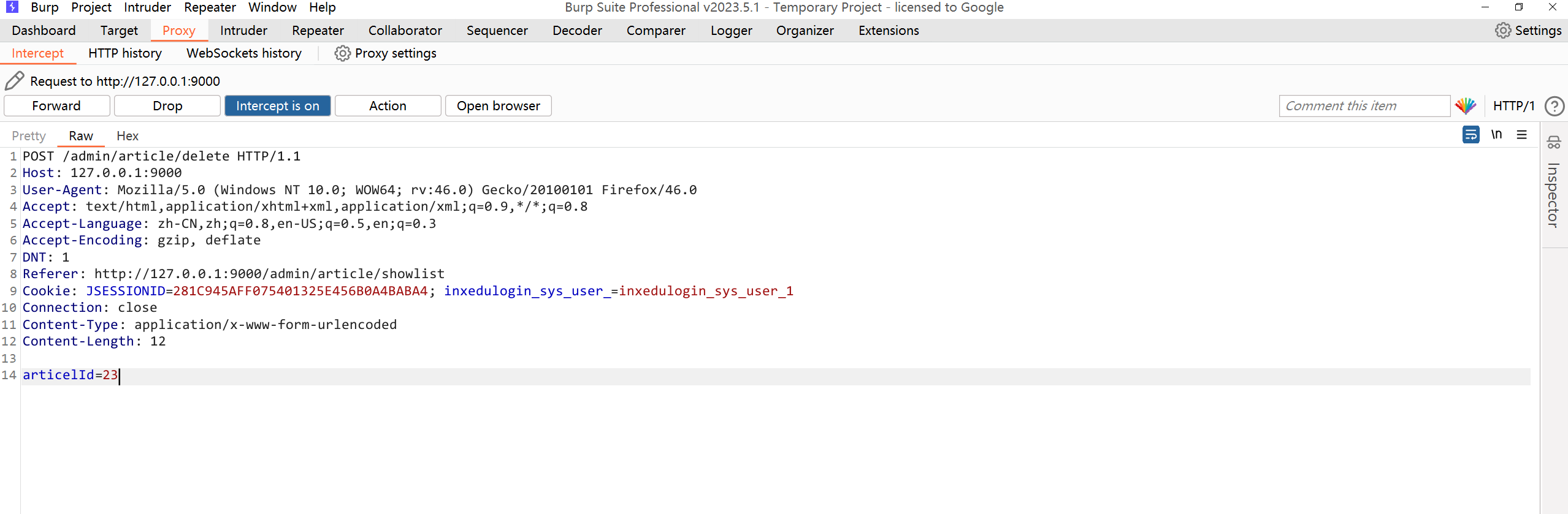Open the help question mark icon
Screen dimensions: 1568x514
click(1555, 106)
